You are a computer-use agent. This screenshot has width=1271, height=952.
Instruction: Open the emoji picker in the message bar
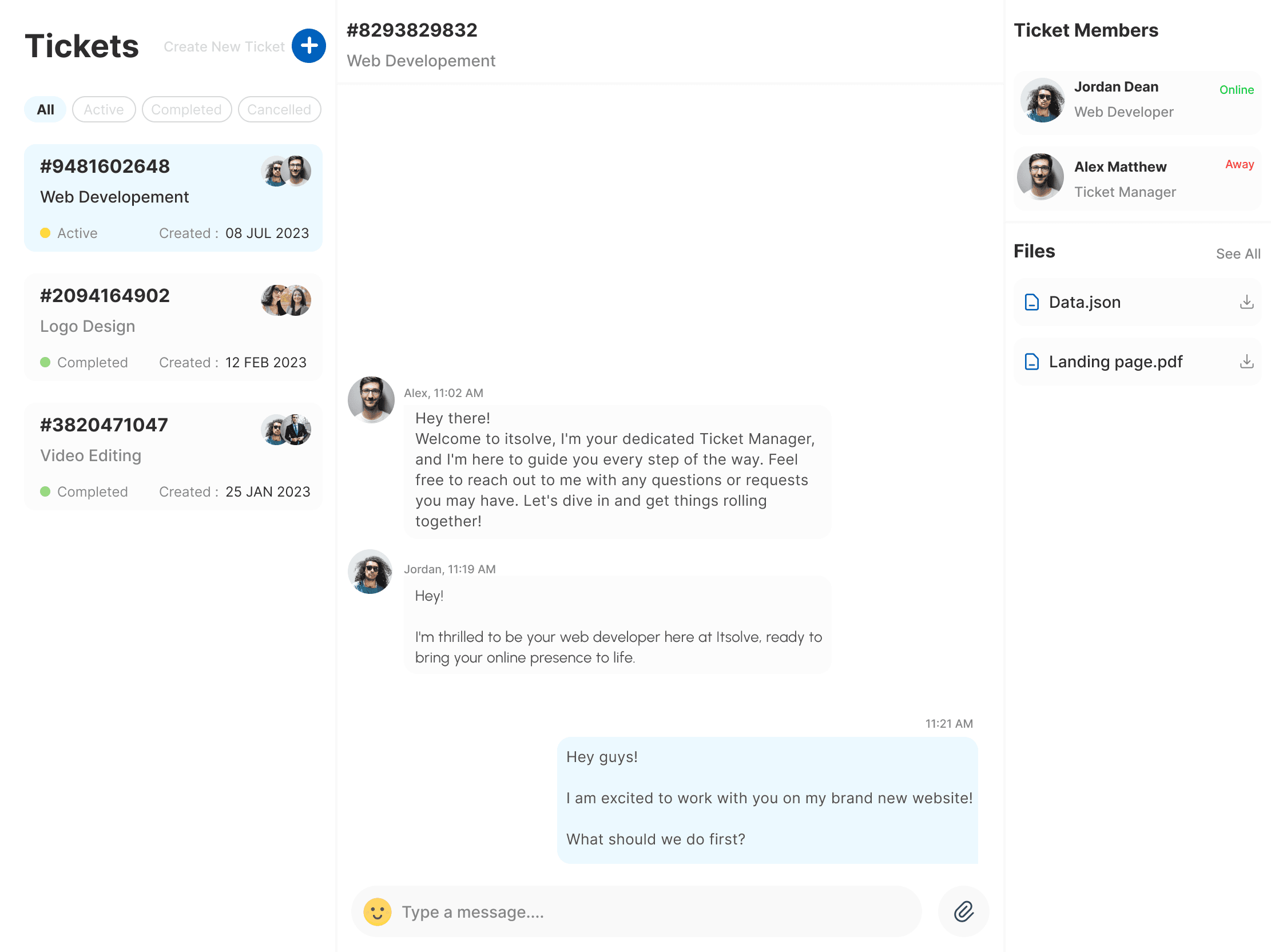point(378,912)
